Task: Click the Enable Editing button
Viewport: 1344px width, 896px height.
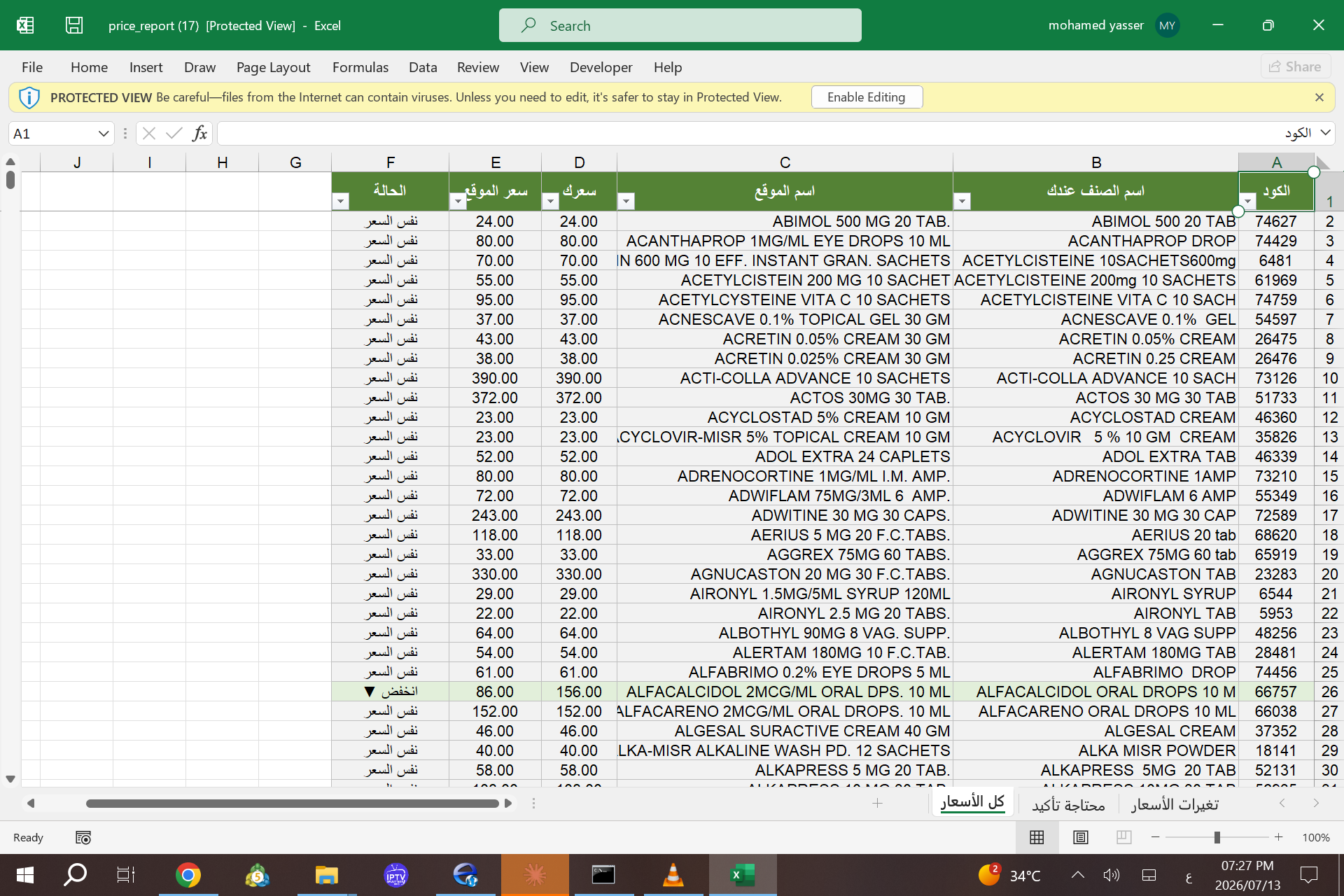Action: (867, 97)
